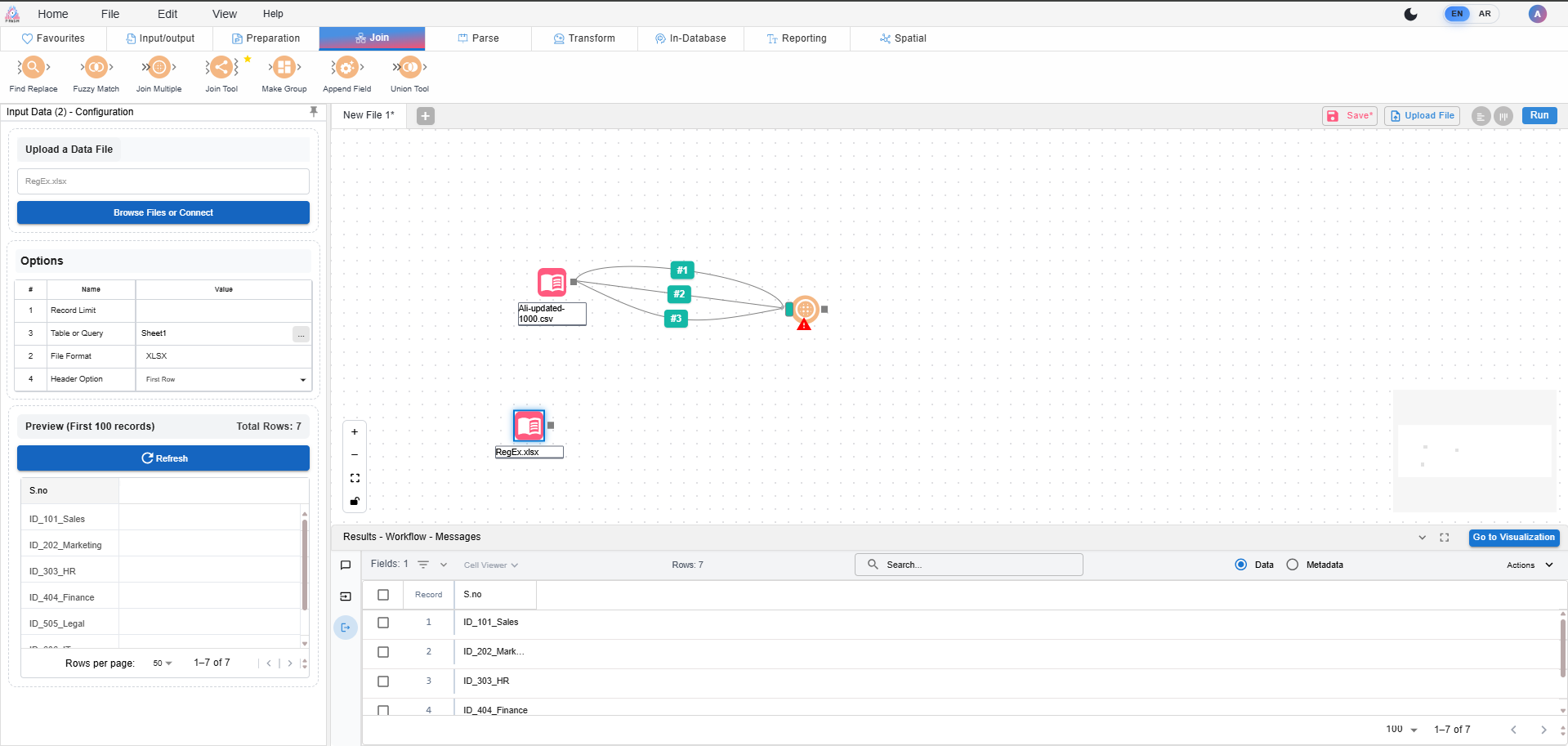Select the Append Field tool icon
1568x746 pixels.
pyautogui.click(x=346, y=68)
